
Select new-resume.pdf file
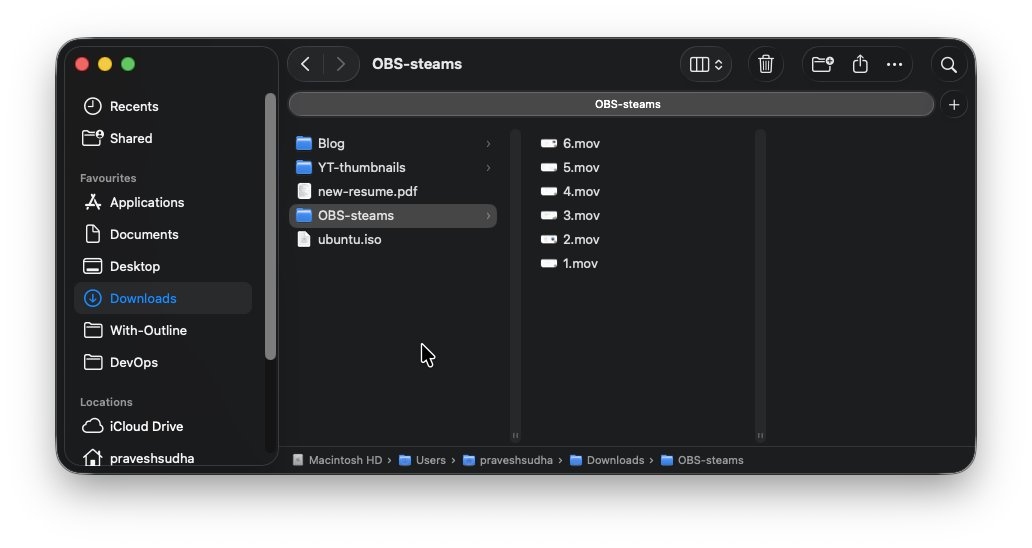click(393, 191)
